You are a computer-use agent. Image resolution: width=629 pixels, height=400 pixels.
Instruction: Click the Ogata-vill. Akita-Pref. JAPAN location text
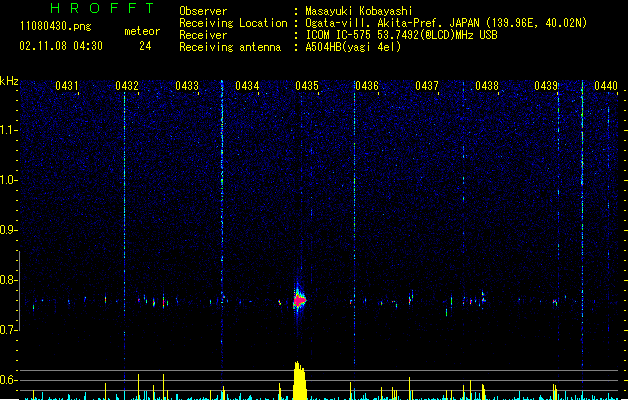[x=446, y=23]
